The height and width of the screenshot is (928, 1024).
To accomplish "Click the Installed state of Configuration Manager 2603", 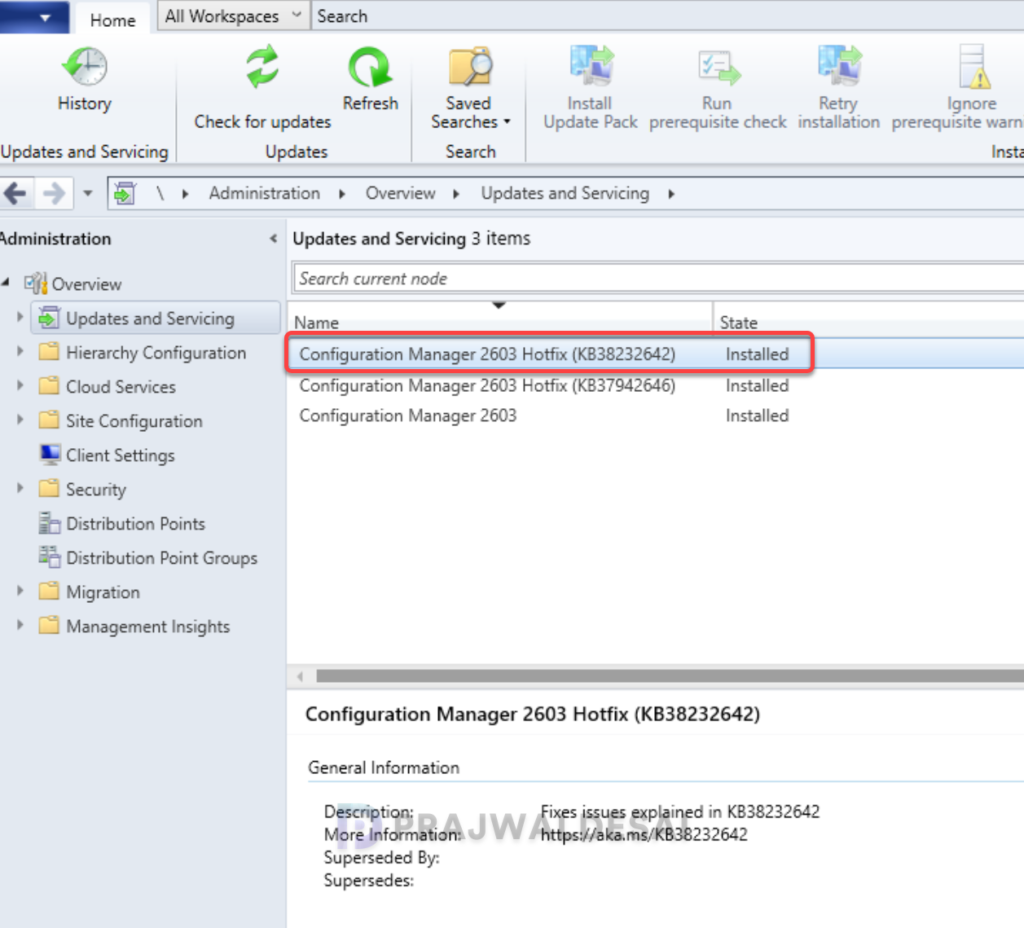I will [757, 415].
